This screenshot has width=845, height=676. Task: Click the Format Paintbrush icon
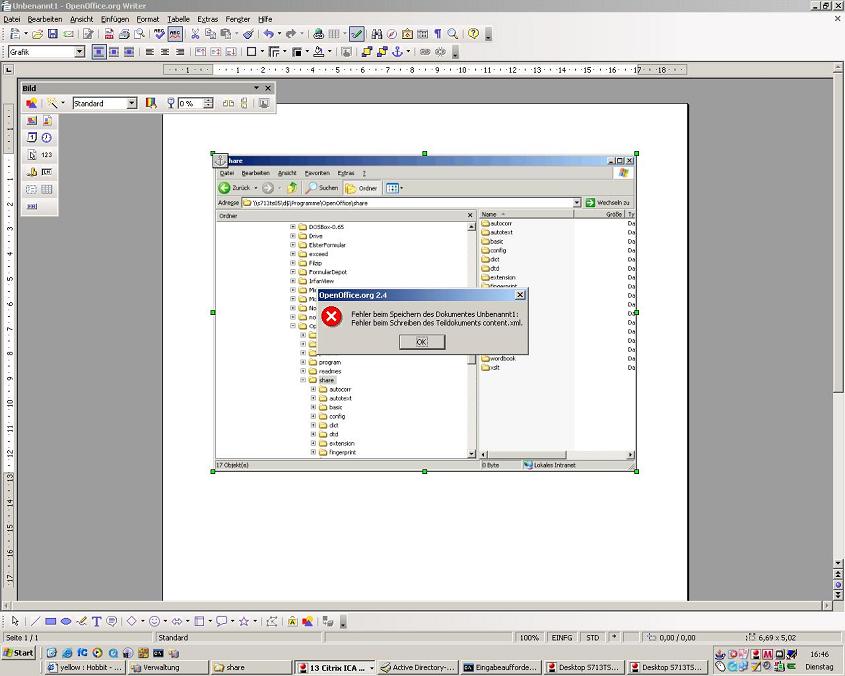(248, 34)
